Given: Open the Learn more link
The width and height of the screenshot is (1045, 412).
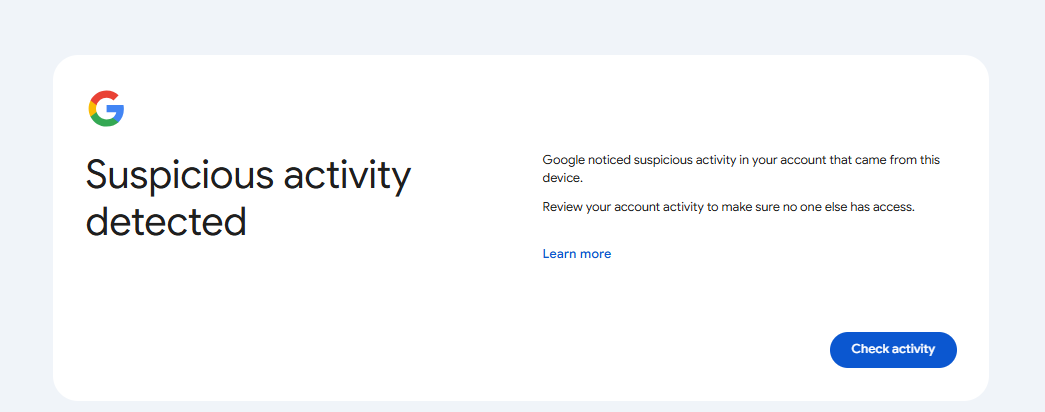Looking at the screenshot, I should (576, 254).
